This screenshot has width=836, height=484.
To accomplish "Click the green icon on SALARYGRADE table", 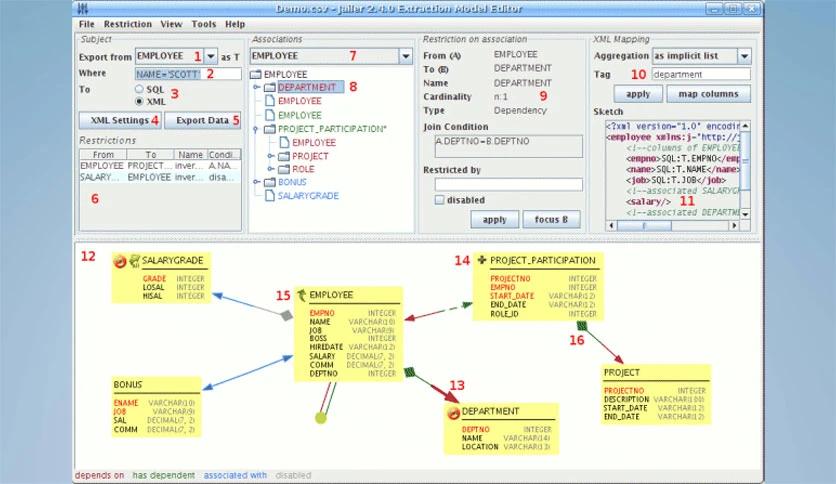I will [x=134, y=261].
